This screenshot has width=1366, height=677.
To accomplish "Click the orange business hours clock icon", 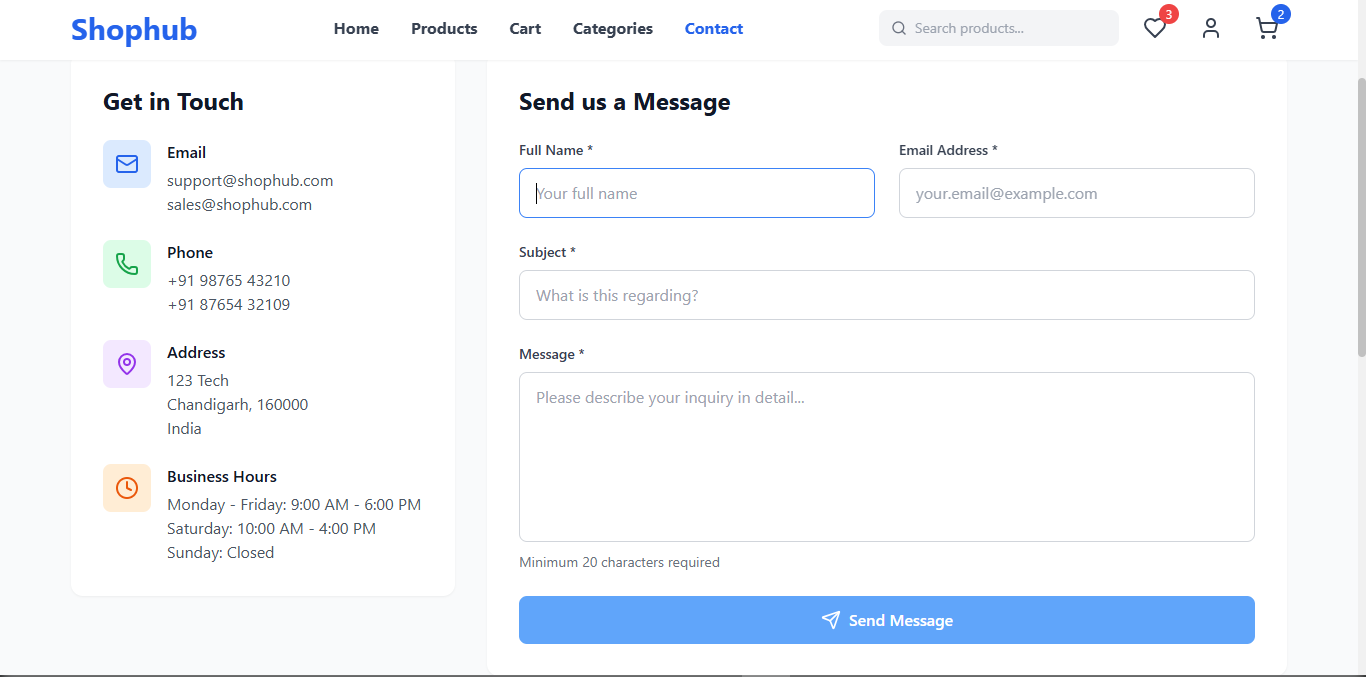I will tap(127, 488).
